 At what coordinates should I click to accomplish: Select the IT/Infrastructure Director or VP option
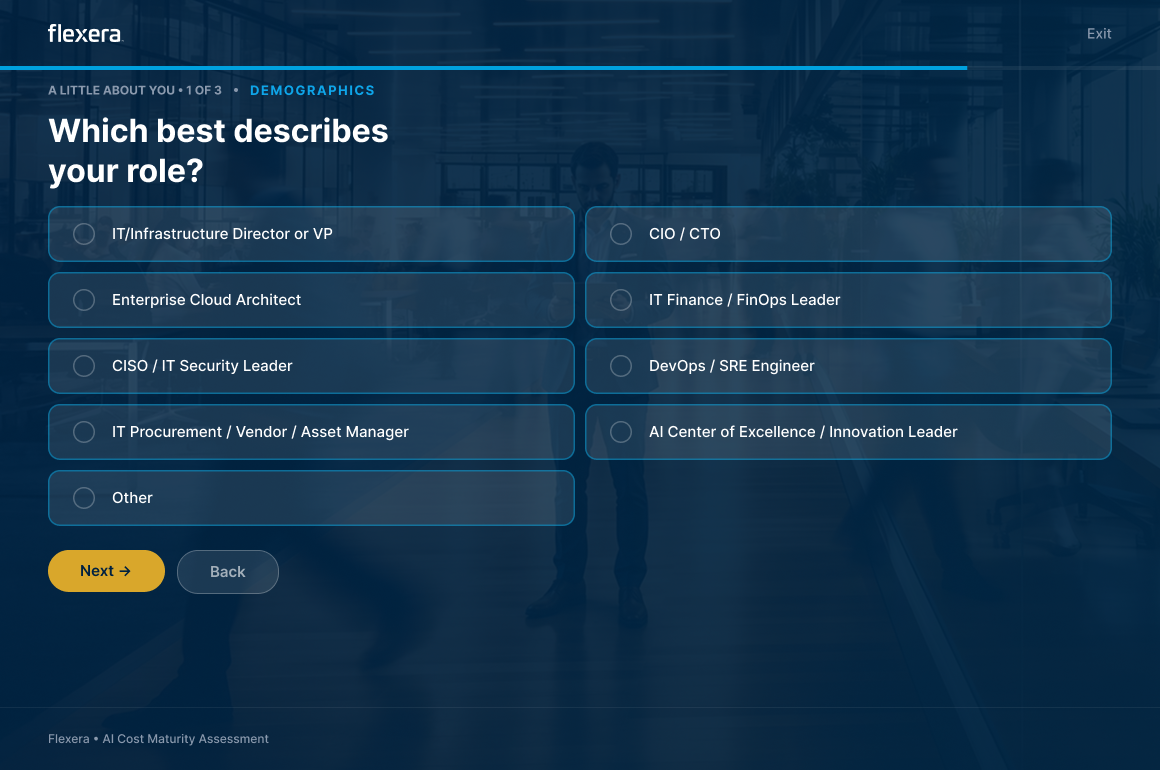311,234
